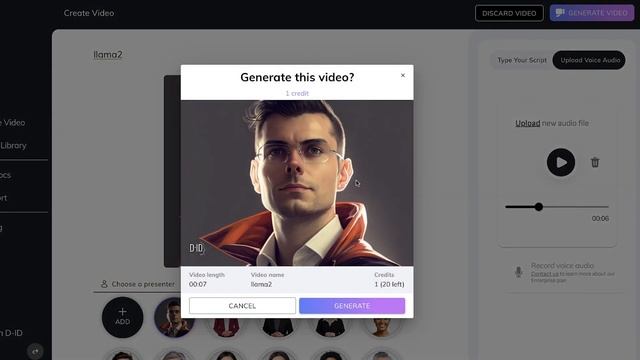Click the 1 credit text
Screen dimensions: 640x360
tap(297, 93)
